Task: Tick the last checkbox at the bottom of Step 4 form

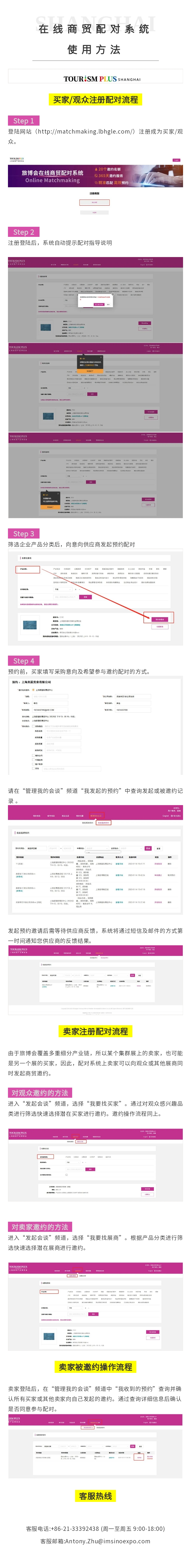Action: (x=33, y=768)
